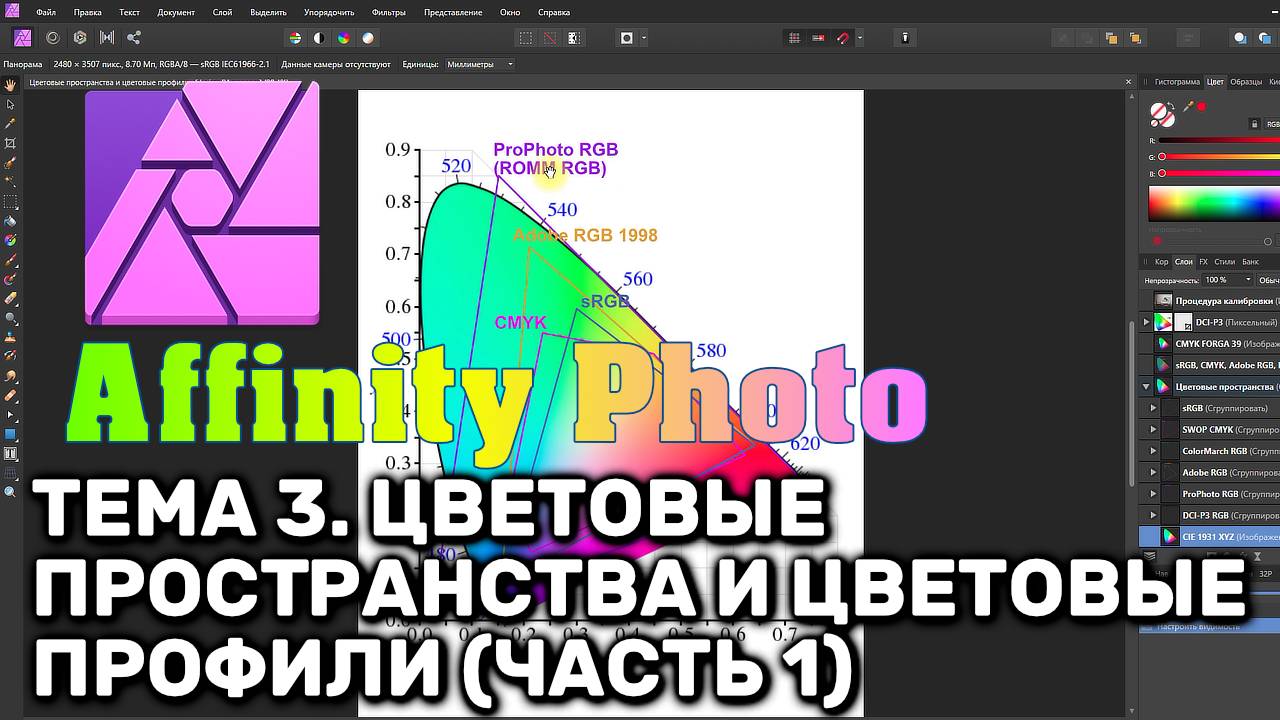Select the View hand tool
This screenshot has width=1280, height=720.
[x=11, y=86]
